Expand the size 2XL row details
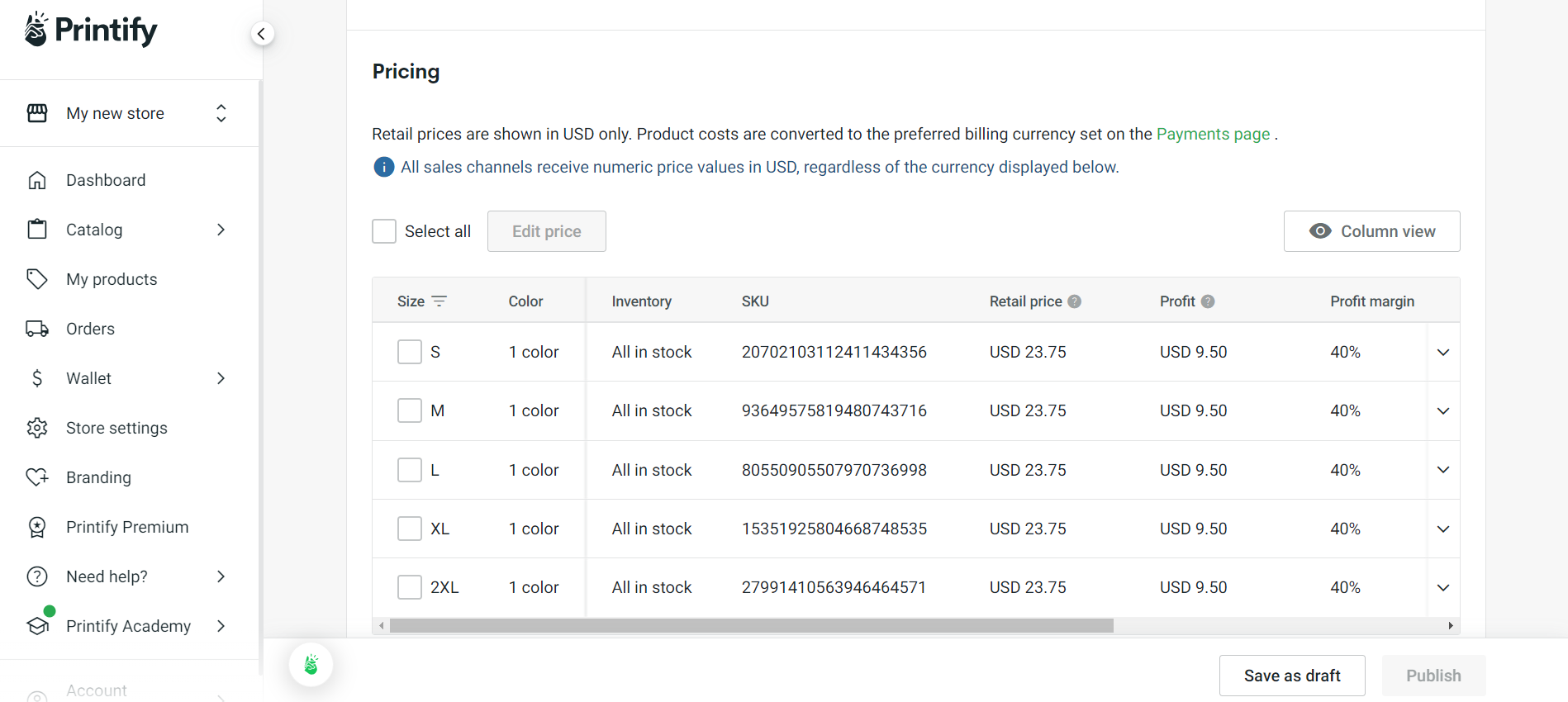The height and width of the screenshot is (702, 1568). 1443,588
